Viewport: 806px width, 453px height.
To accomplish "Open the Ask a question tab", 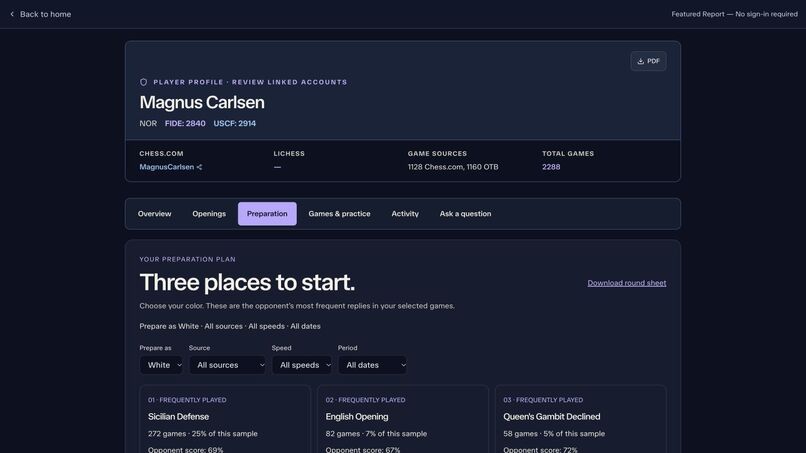I will 465,214.
